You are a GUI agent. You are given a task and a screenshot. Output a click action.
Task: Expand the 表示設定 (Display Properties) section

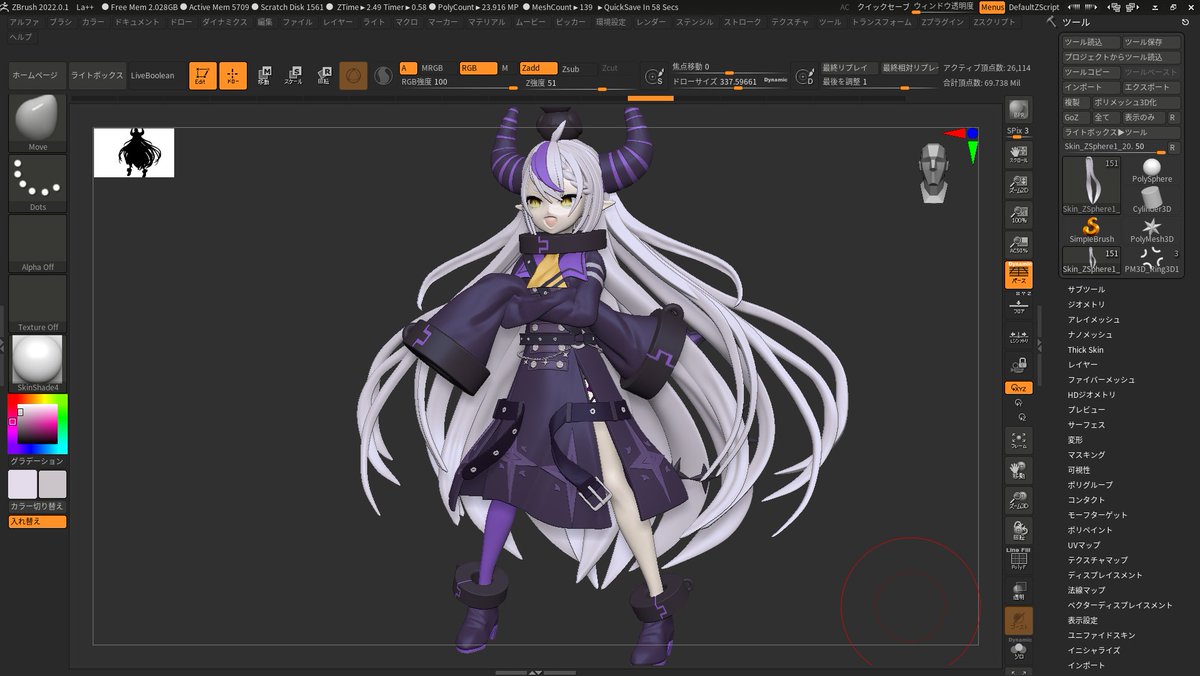pyautogui.click(x=1082, y=620)
